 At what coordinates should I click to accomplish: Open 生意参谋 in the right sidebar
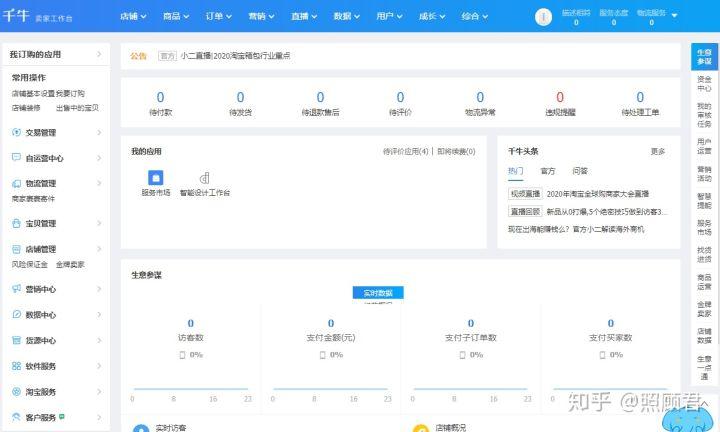(704, 56)
